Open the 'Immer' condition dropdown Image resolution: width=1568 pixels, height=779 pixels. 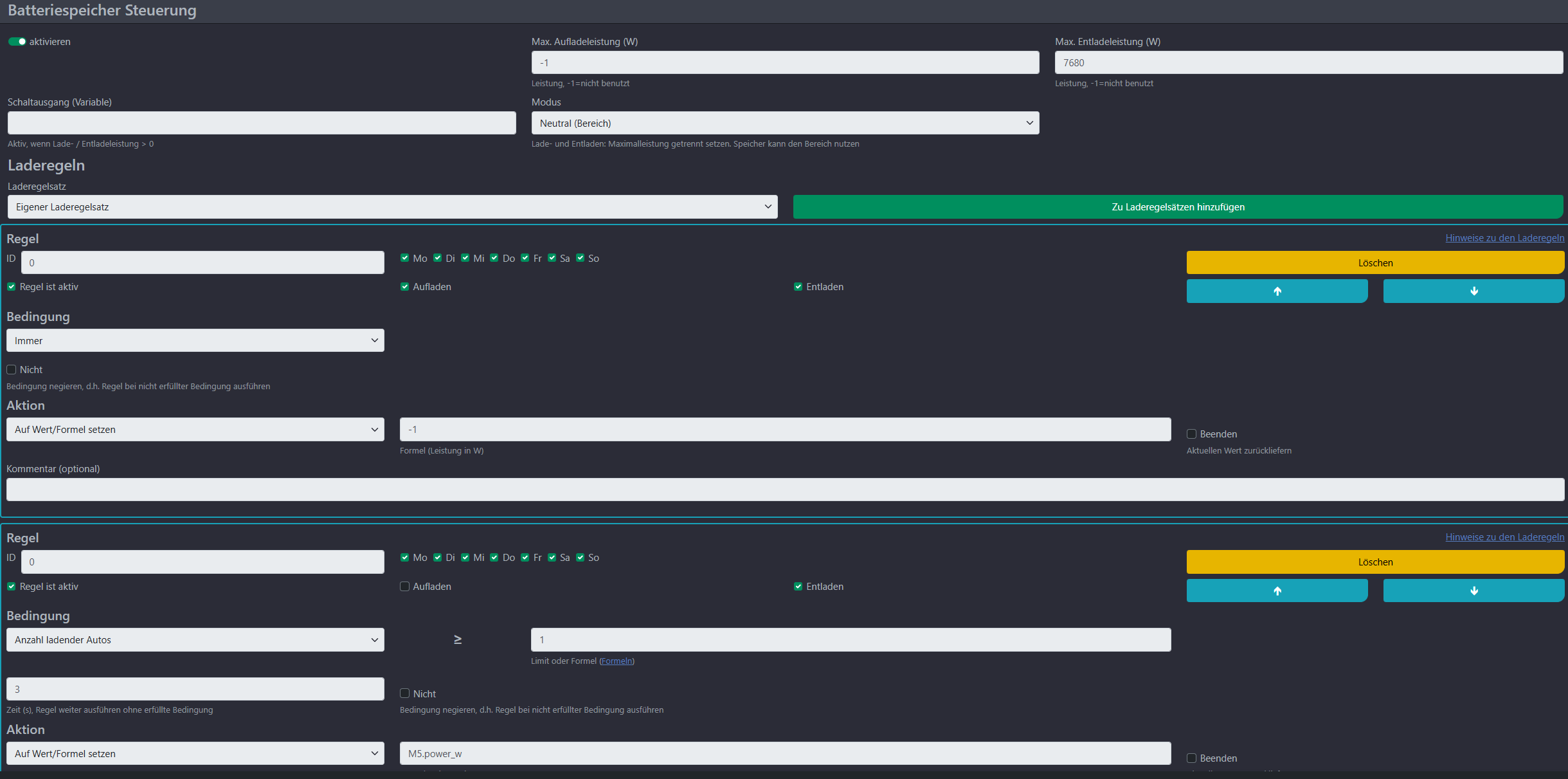tap(195, 340)
